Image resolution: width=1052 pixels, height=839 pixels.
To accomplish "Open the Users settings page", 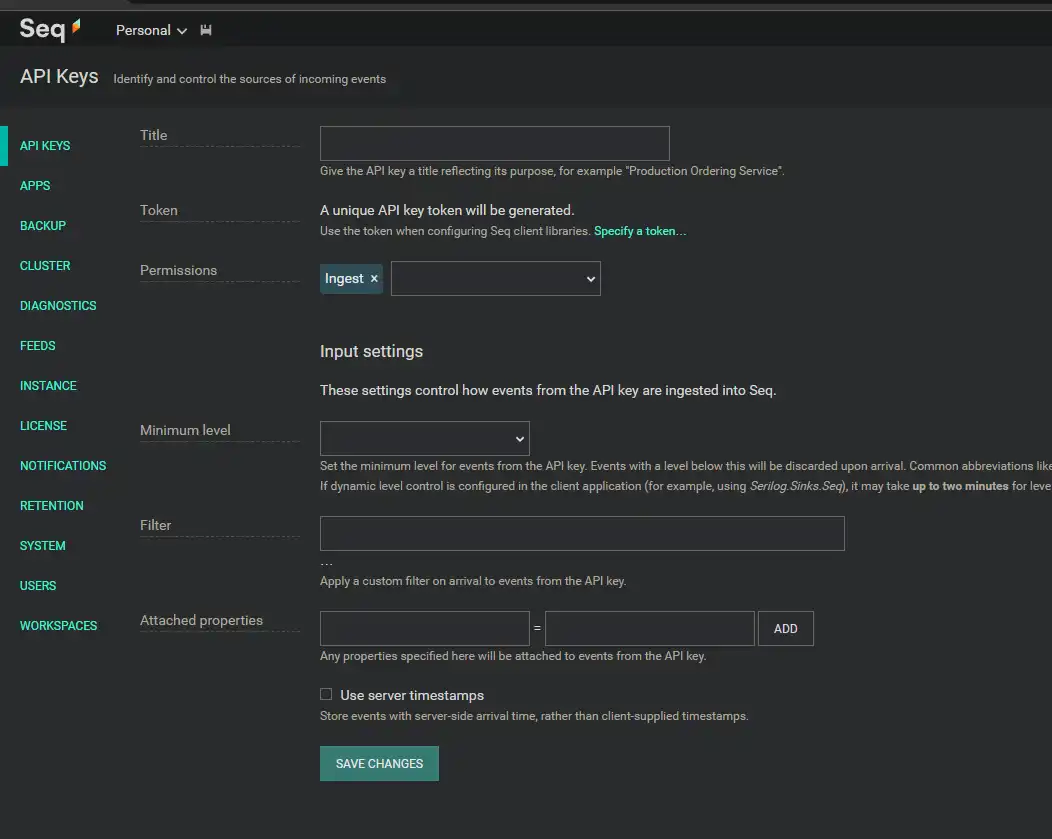I will [x=38, y=585].
